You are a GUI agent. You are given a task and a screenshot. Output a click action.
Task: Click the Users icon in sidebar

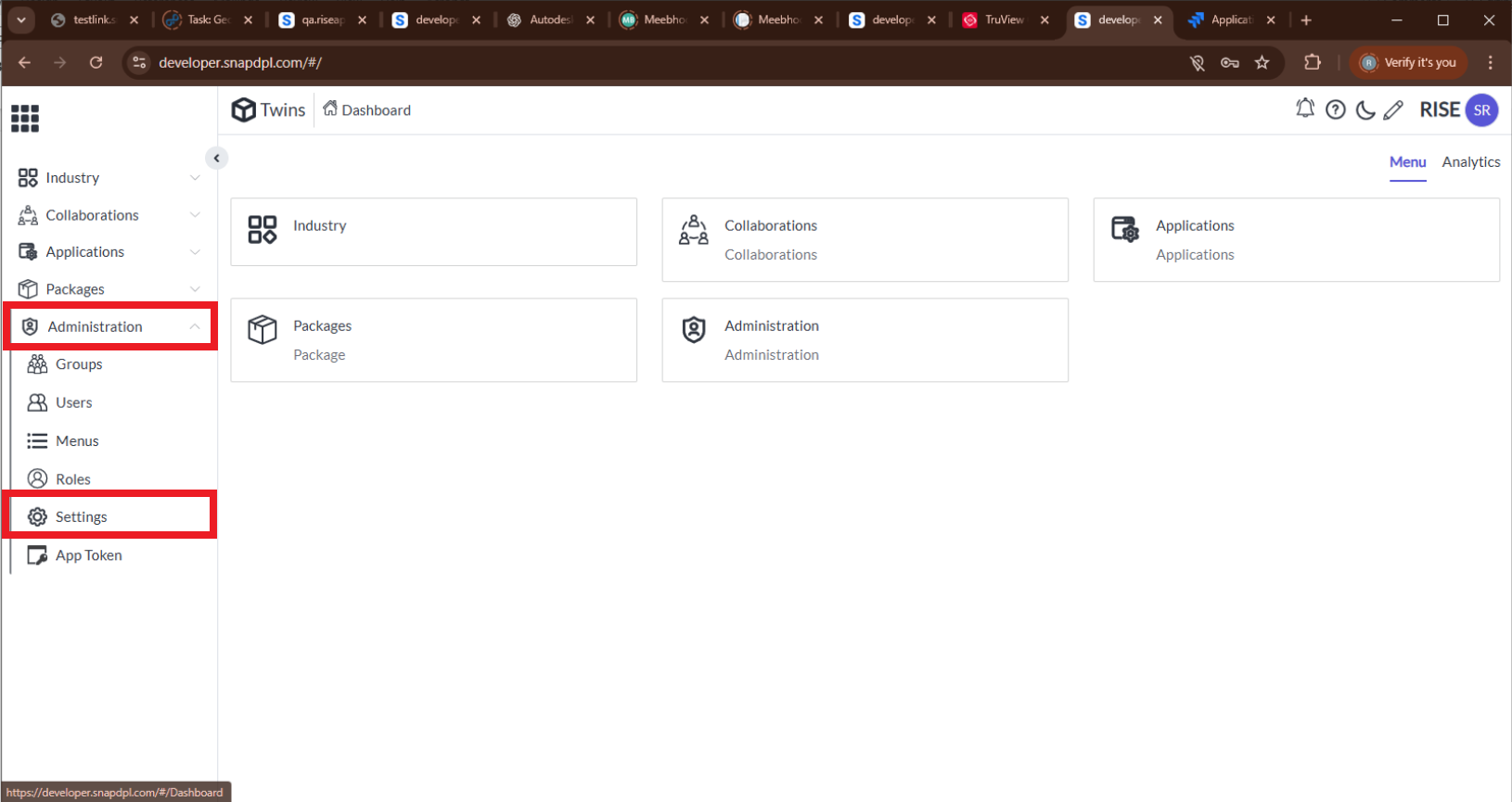pyautogui.click(x=37, y=402)
